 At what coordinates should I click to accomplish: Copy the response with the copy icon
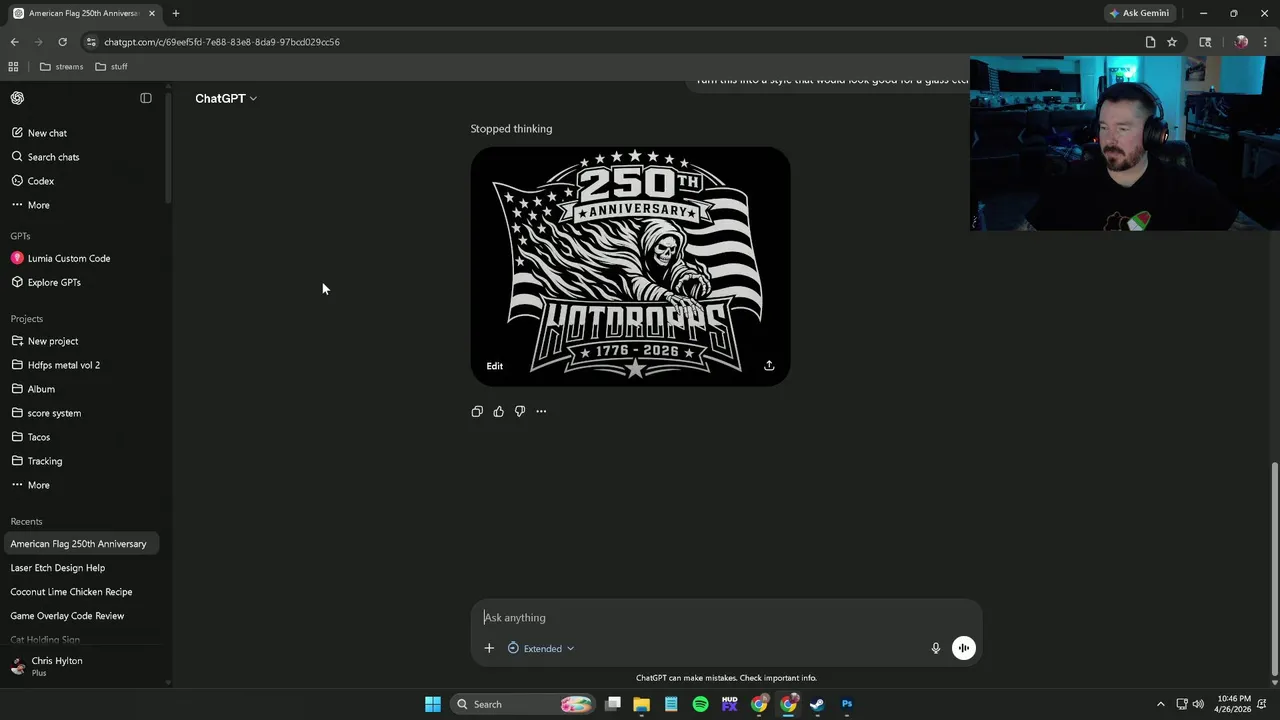point(477,411)
